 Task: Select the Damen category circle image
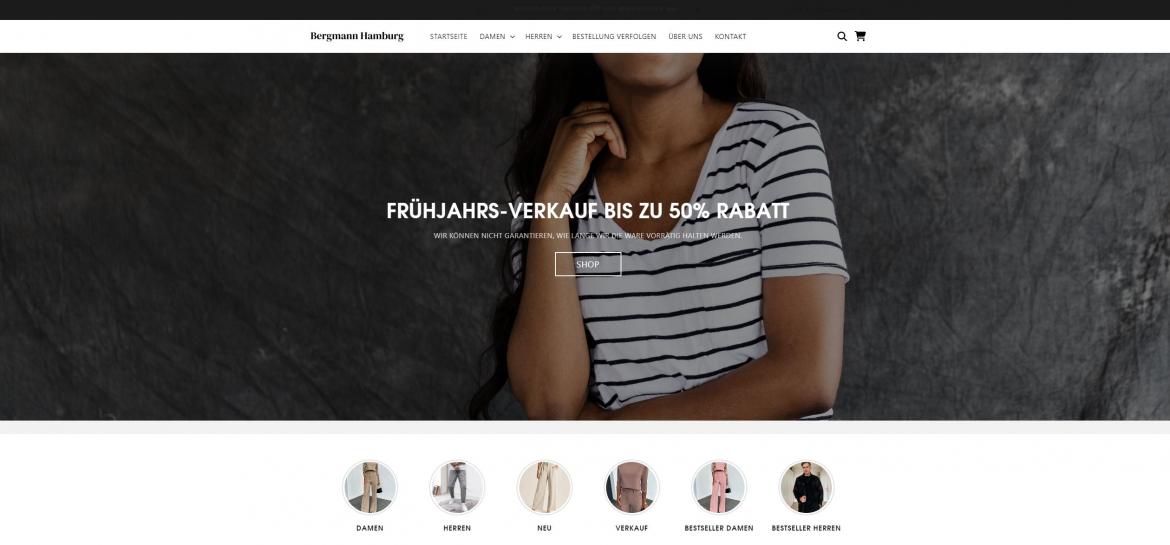pyautogui.click(x=370, y=488)
